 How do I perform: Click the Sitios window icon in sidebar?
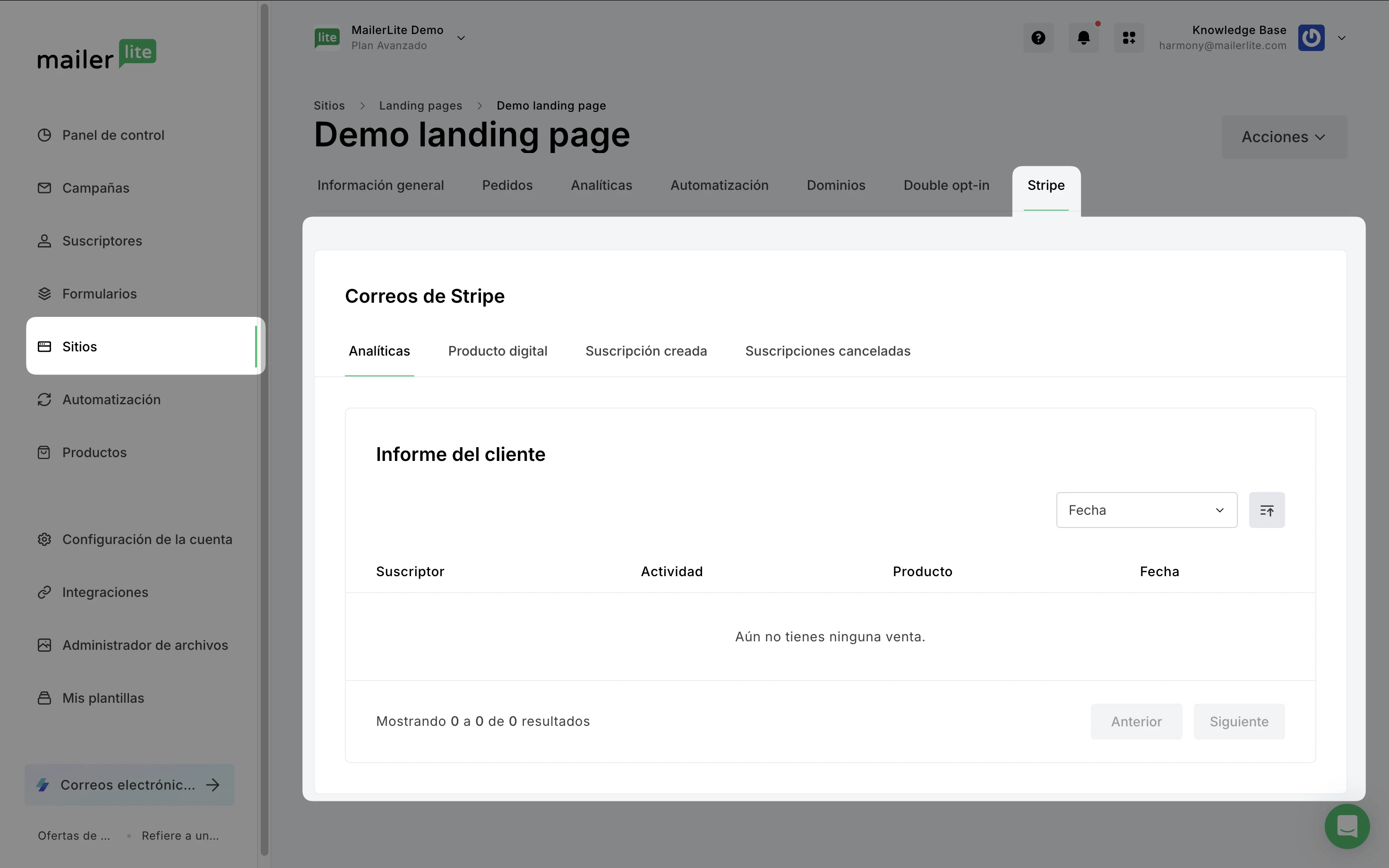[44, 346]
